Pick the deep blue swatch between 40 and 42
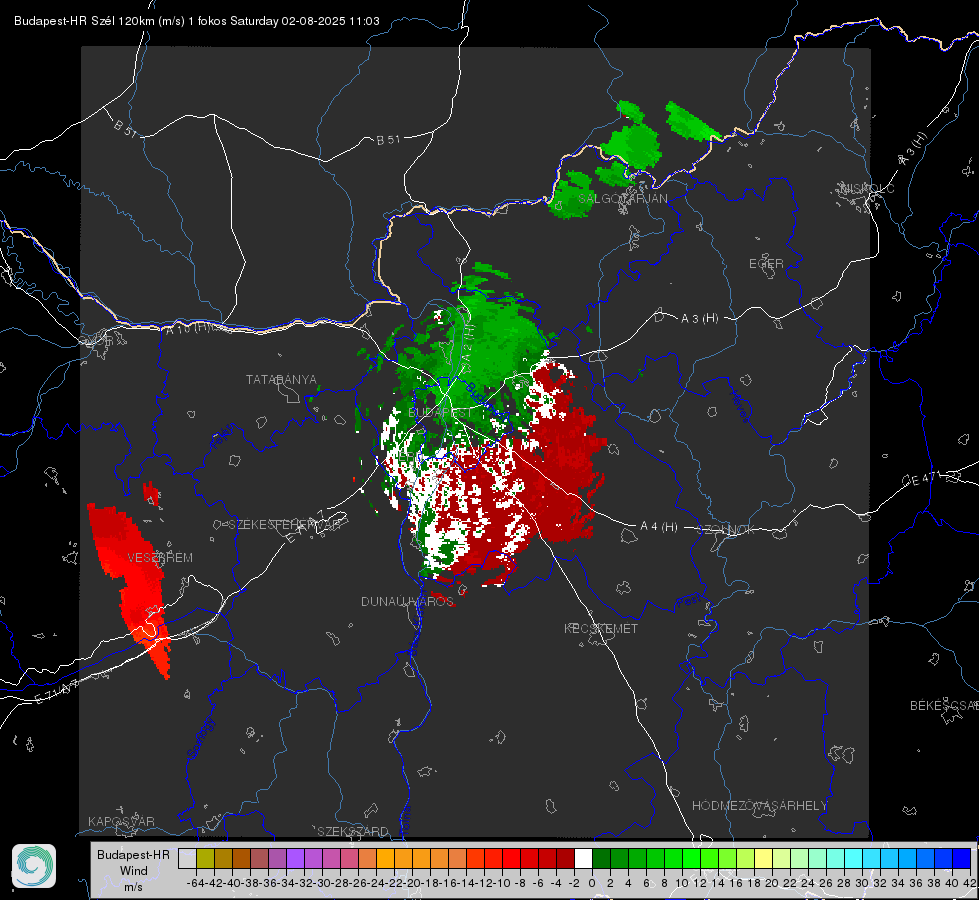979x900 pixels. pos(961,858)
